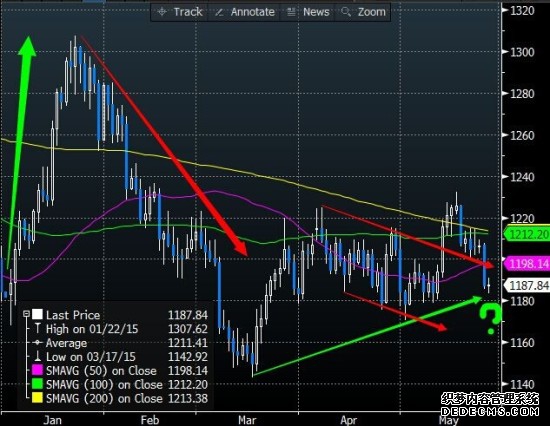Click the 1160 price axis label
The height and width of the screenshot is (426, 550).
click(x=522, y=342)
